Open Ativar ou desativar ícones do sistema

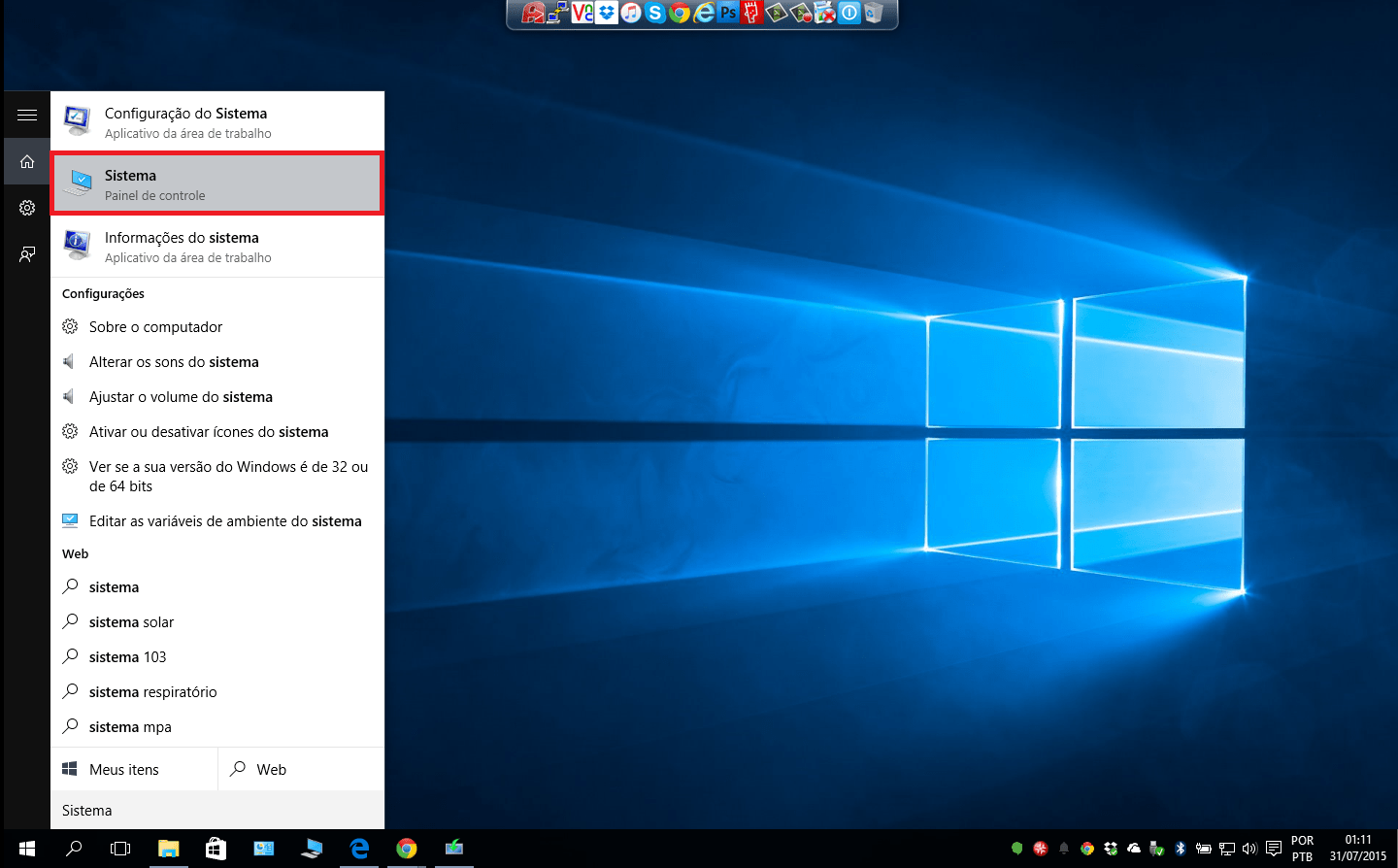coord(217,432)
